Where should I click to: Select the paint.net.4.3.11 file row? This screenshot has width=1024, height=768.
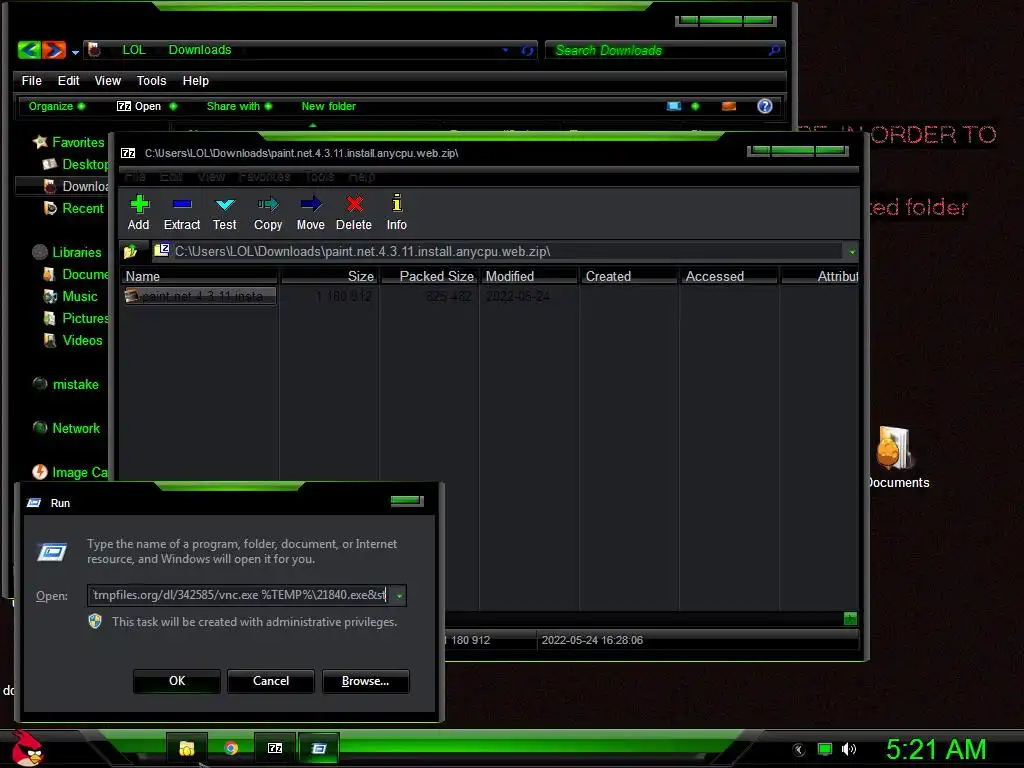coord(199,296)
